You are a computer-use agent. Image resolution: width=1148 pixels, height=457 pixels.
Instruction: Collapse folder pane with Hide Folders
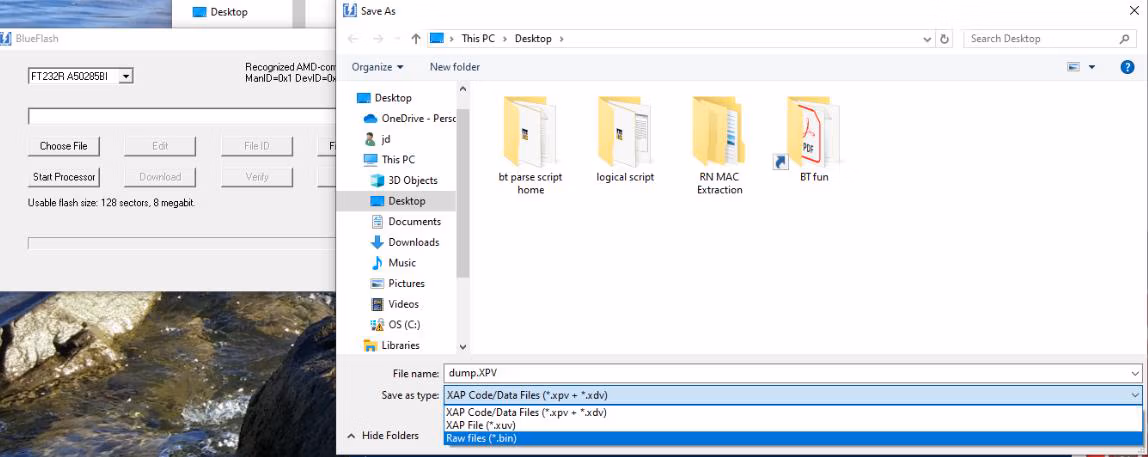coord(382,436)
